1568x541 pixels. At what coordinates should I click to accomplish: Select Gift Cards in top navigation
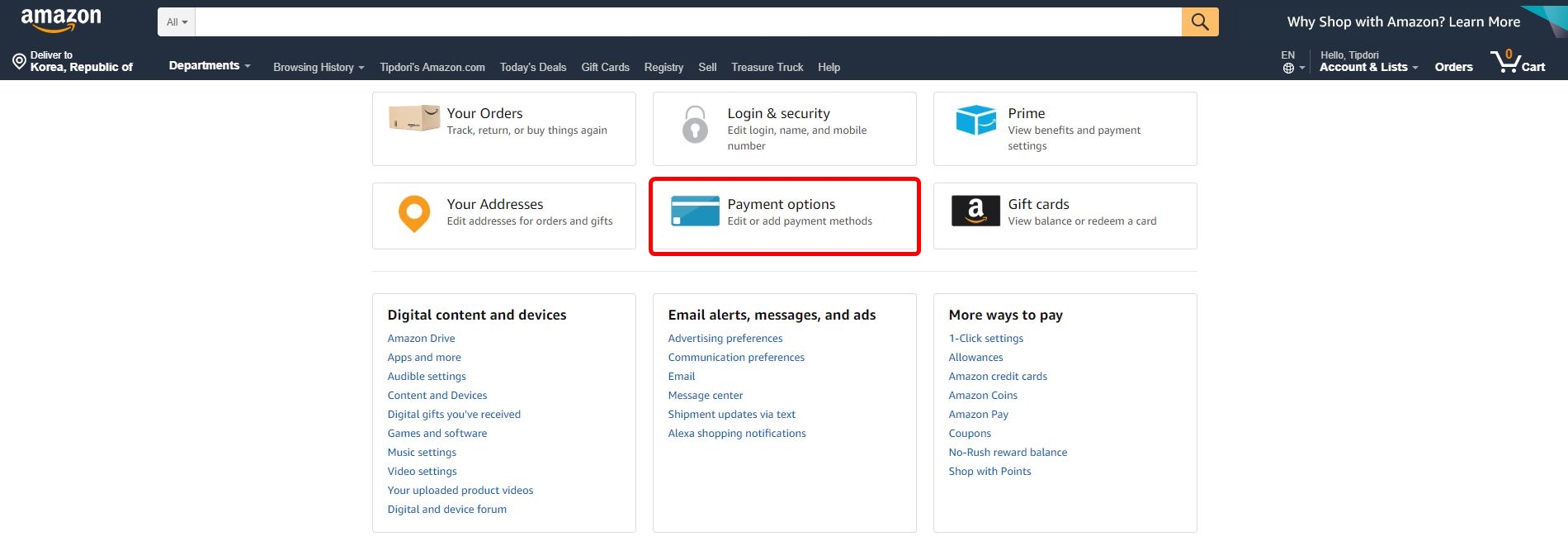(605, 68)
